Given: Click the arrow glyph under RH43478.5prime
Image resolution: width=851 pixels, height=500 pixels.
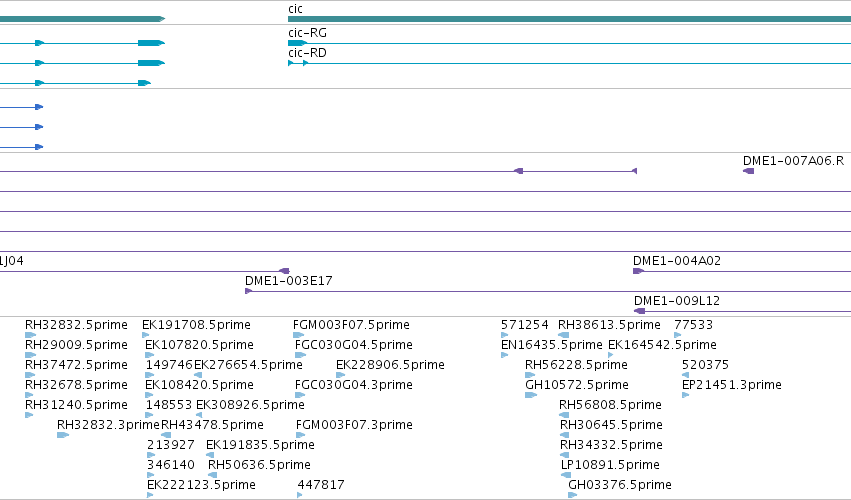Looking at the screenshot, I should click(166, 435).
